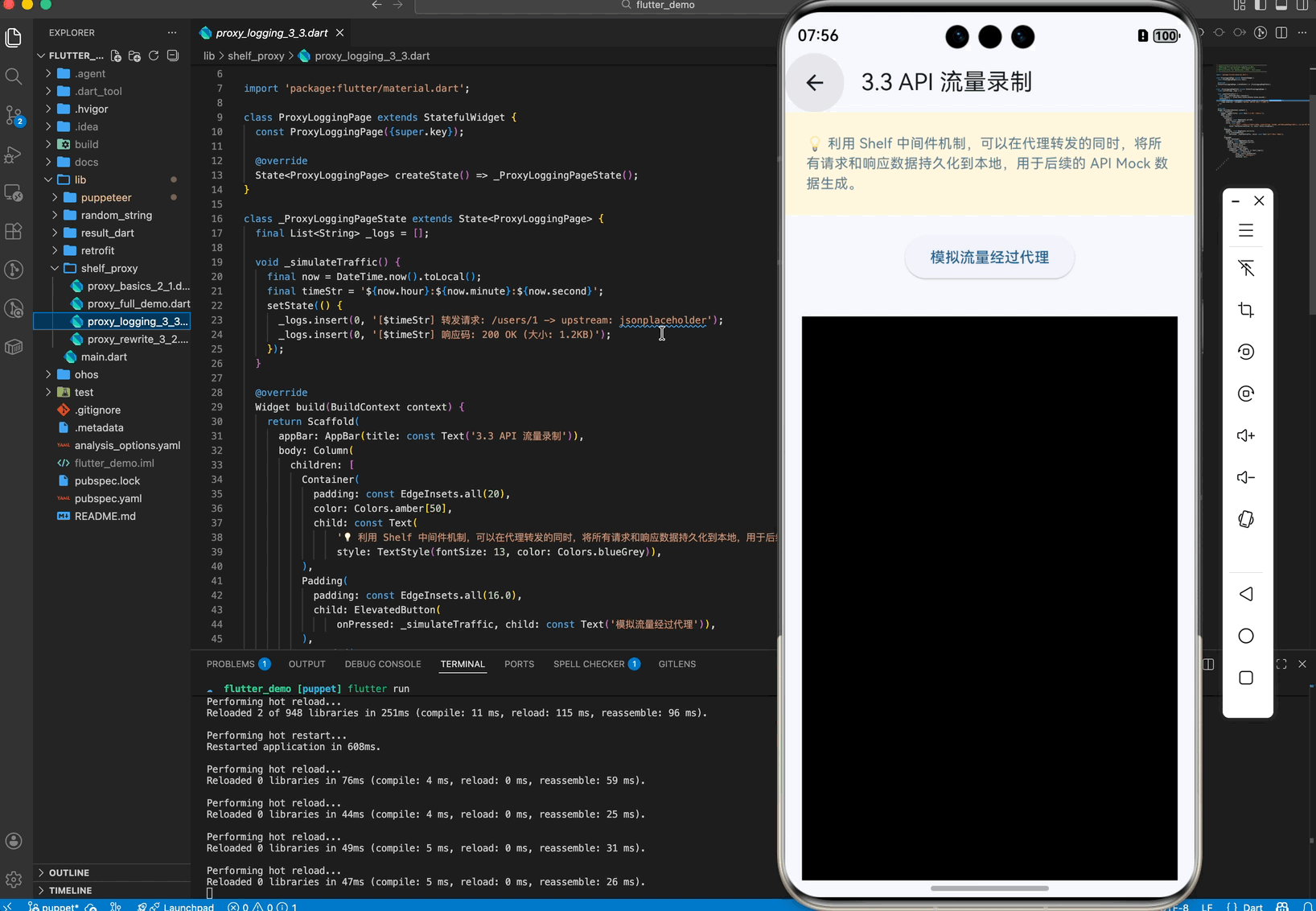Rotate the emulator device icon
The image size is (1316, 911).
(1246, 519)
